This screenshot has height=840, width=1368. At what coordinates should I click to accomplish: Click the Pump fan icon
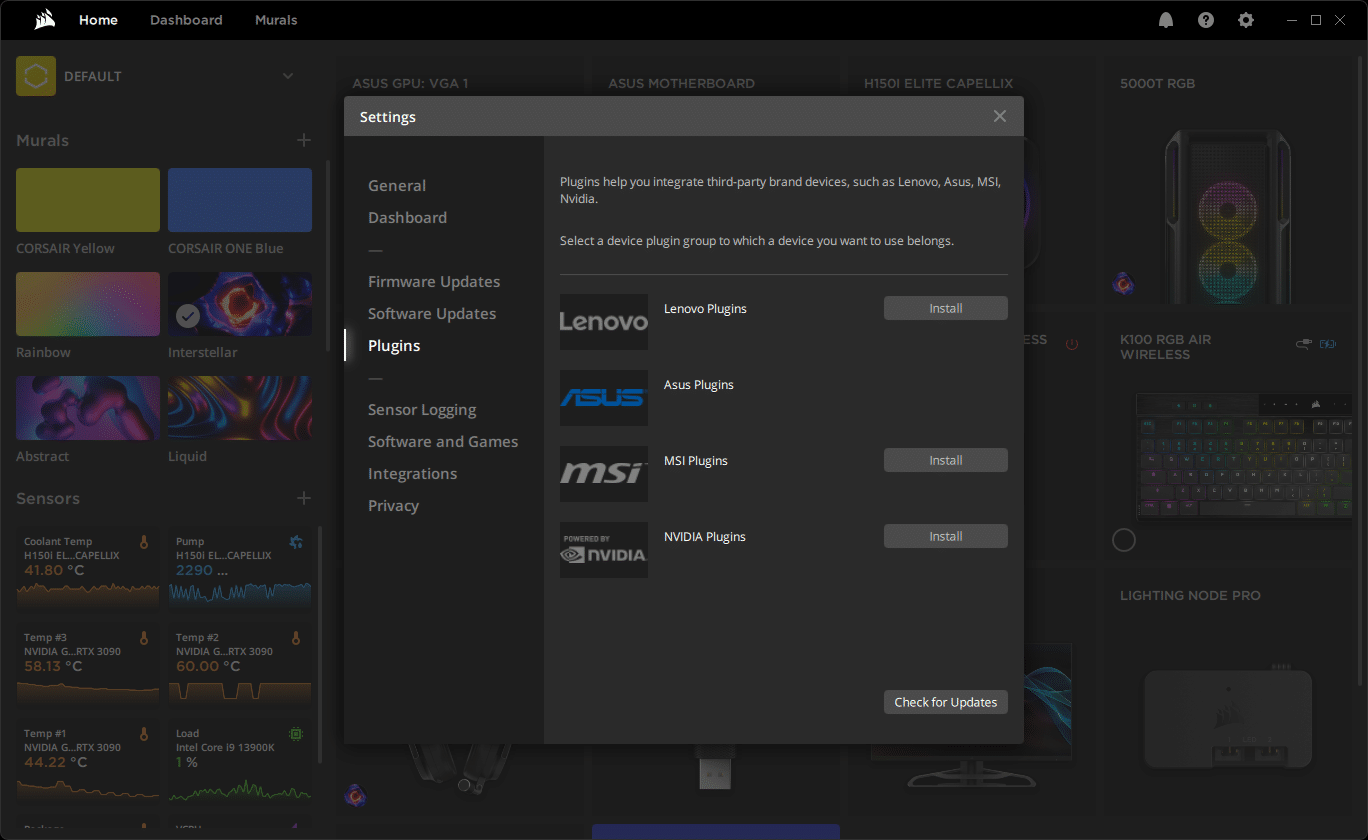point(296,542)
